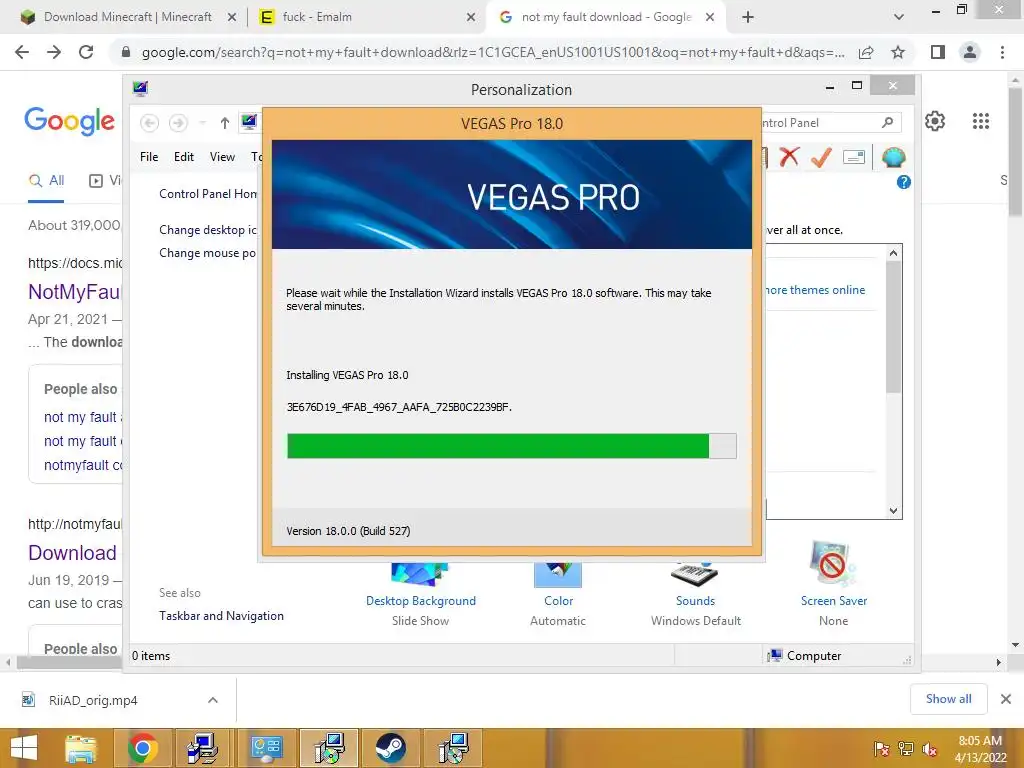Screen dimensions: 1024x768
Task: Open Chrome three-dot menu
Action: [x=1002, y=52]
